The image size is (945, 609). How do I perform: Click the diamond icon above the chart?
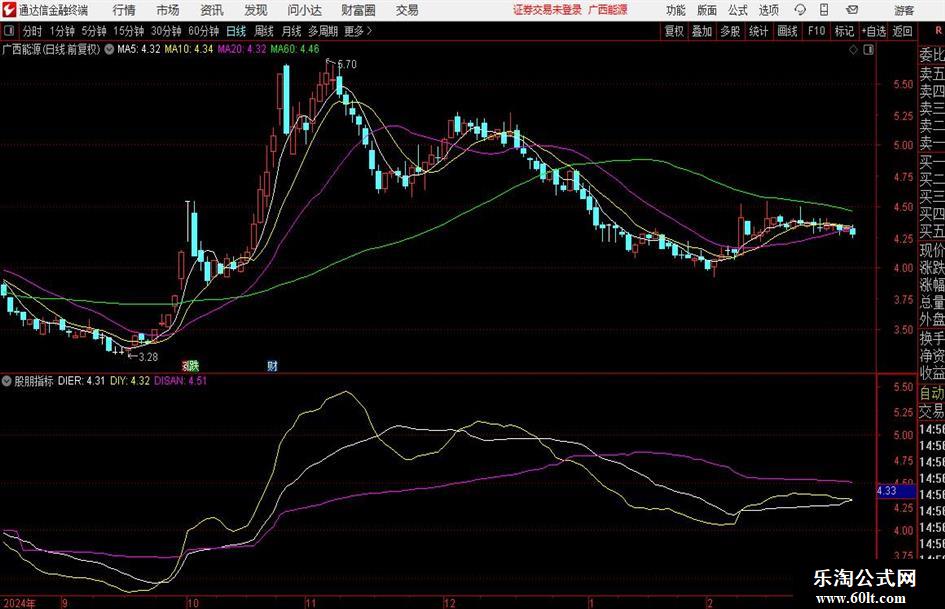tap(853, 50)
